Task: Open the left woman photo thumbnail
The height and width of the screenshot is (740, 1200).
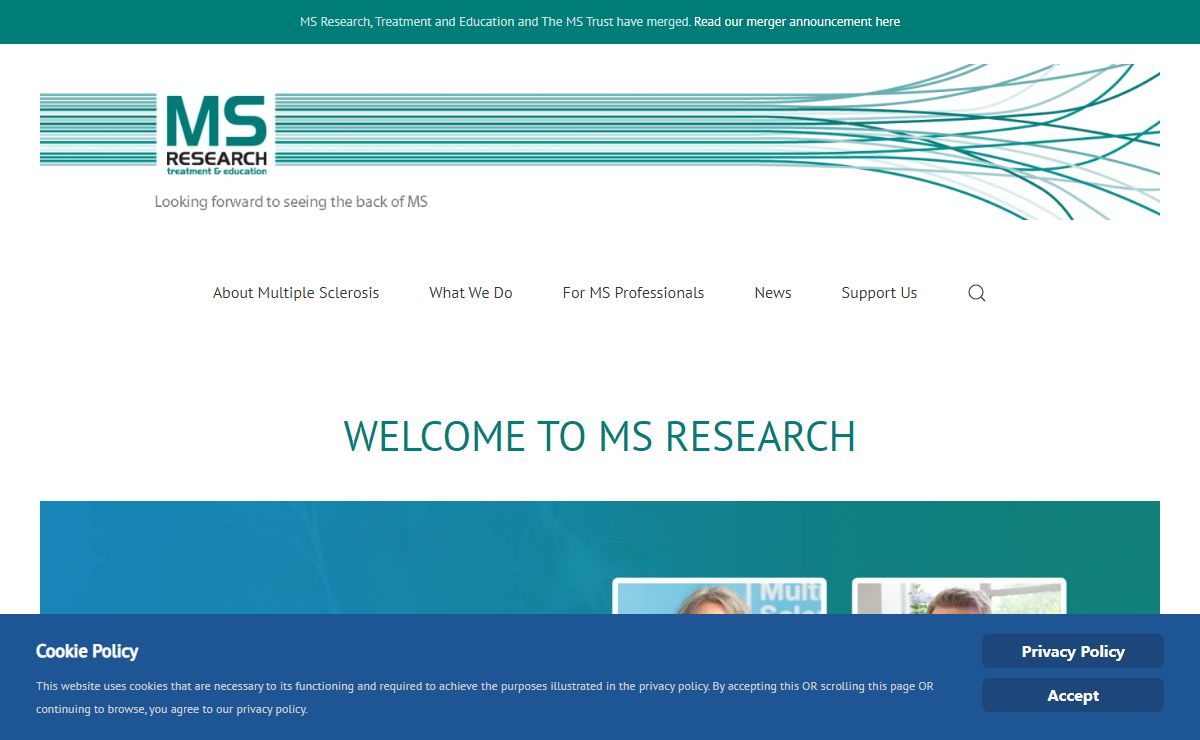Action: (x=720, y=596)
